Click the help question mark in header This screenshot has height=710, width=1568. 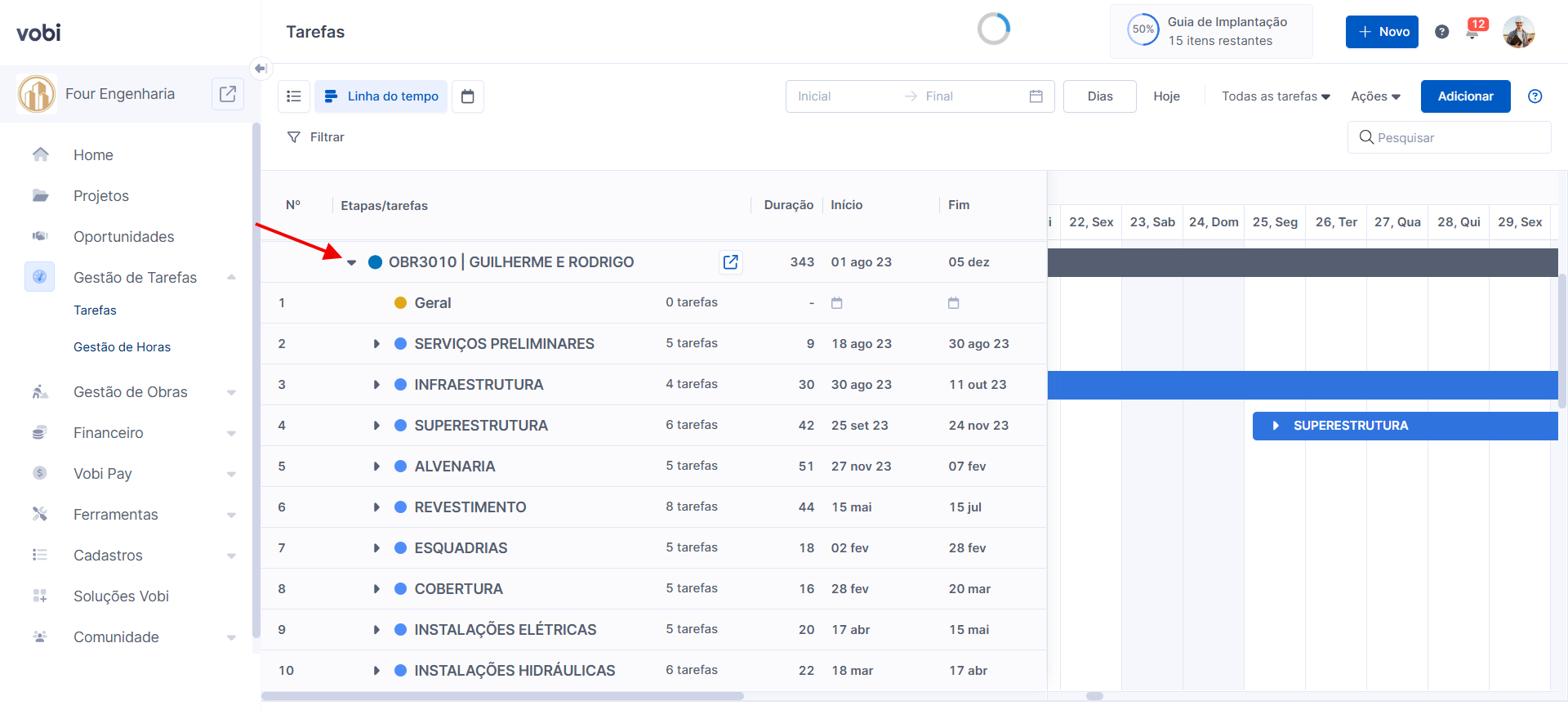(1442, 32)
